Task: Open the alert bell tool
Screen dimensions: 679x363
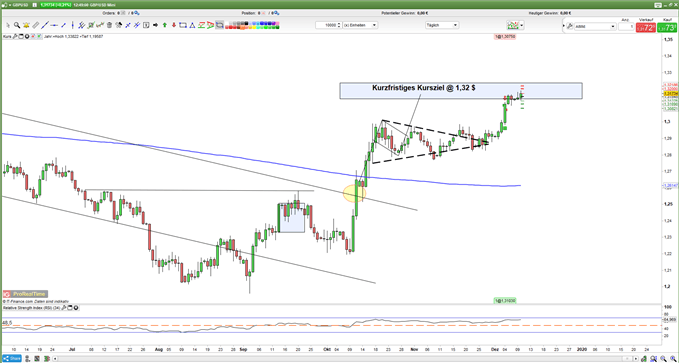Action: point(26,25)
